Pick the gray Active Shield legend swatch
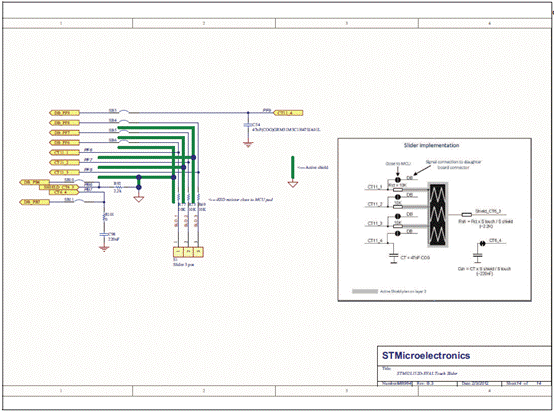This screenshot has height=412, width=554. [365, 292]
